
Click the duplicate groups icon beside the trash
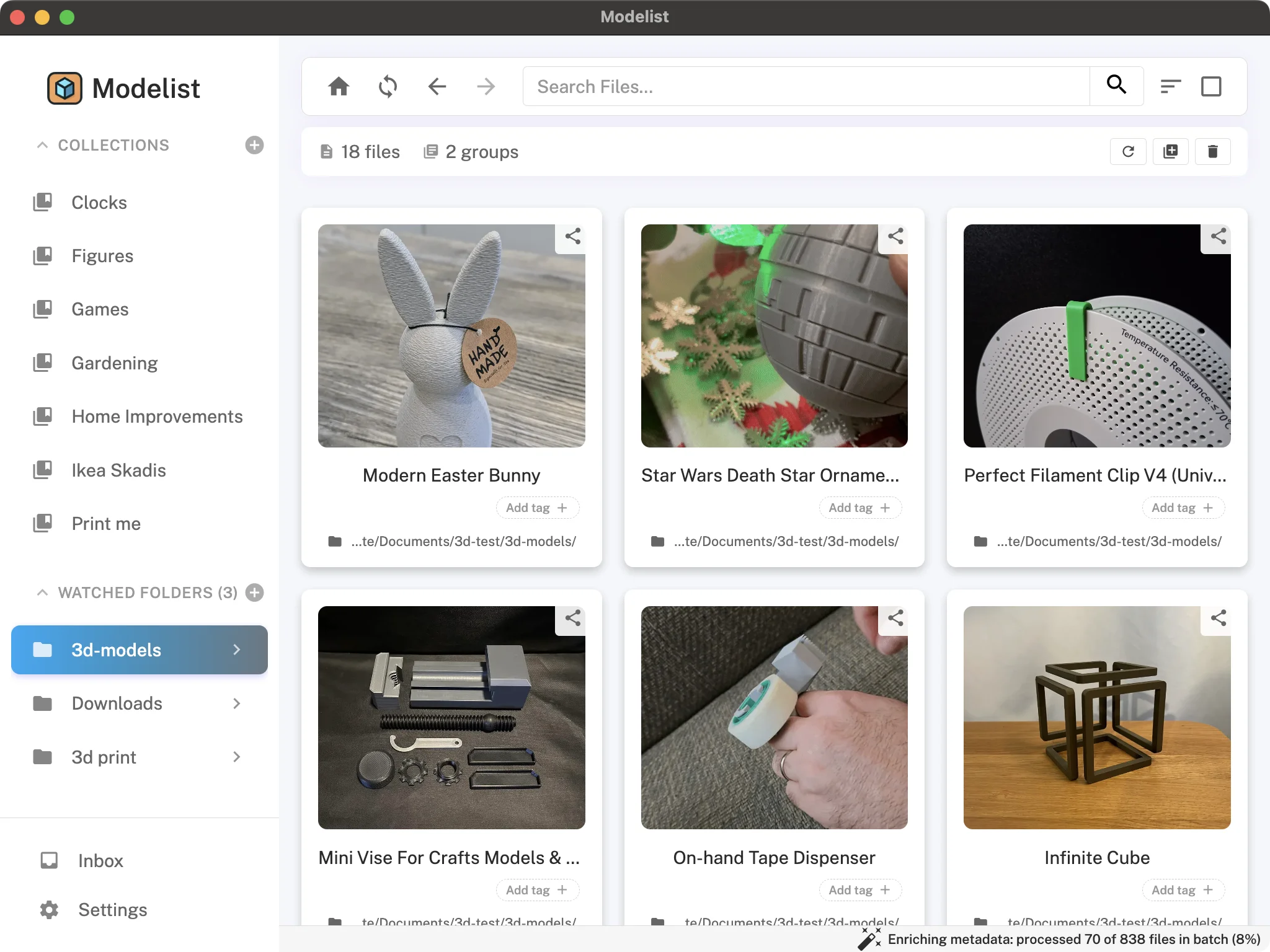click(x=1170, y=151)
